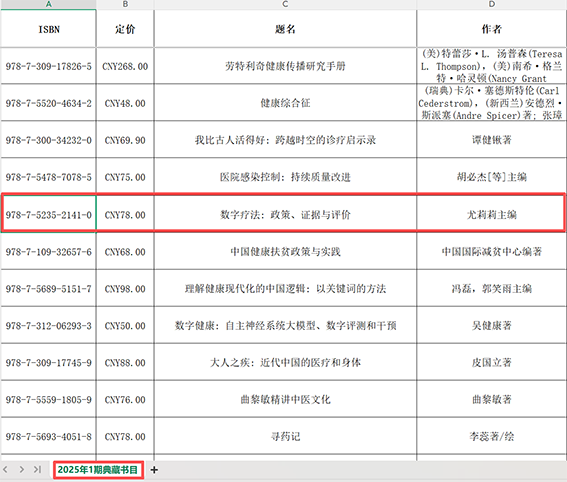The image size is (567, 482).
Task: Select column D header
Action: (492, 4)
